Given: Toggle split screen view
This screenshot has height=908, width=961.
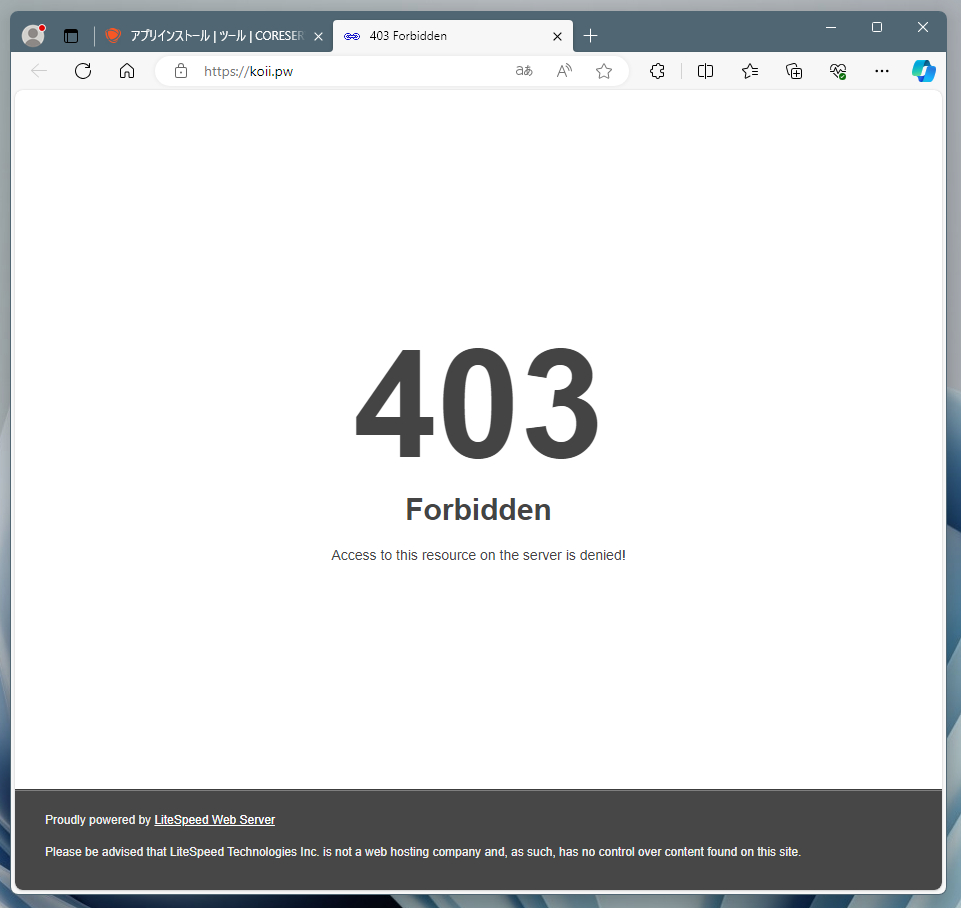Looking at the screenshot, I should (x=705, y=71).
